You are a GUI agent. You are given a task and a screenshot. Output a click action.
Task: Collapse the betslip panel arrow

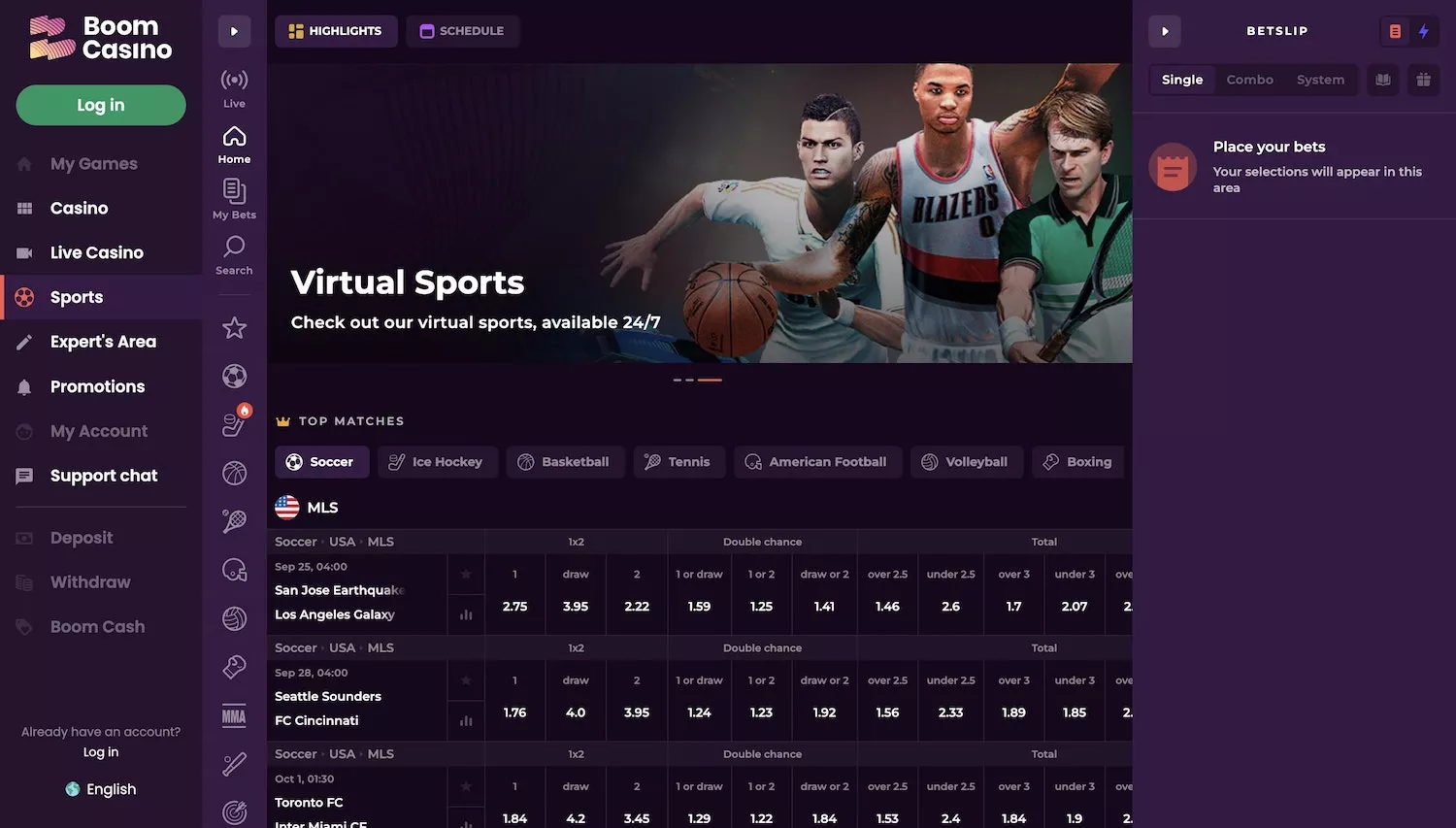tap(1165, 31)
